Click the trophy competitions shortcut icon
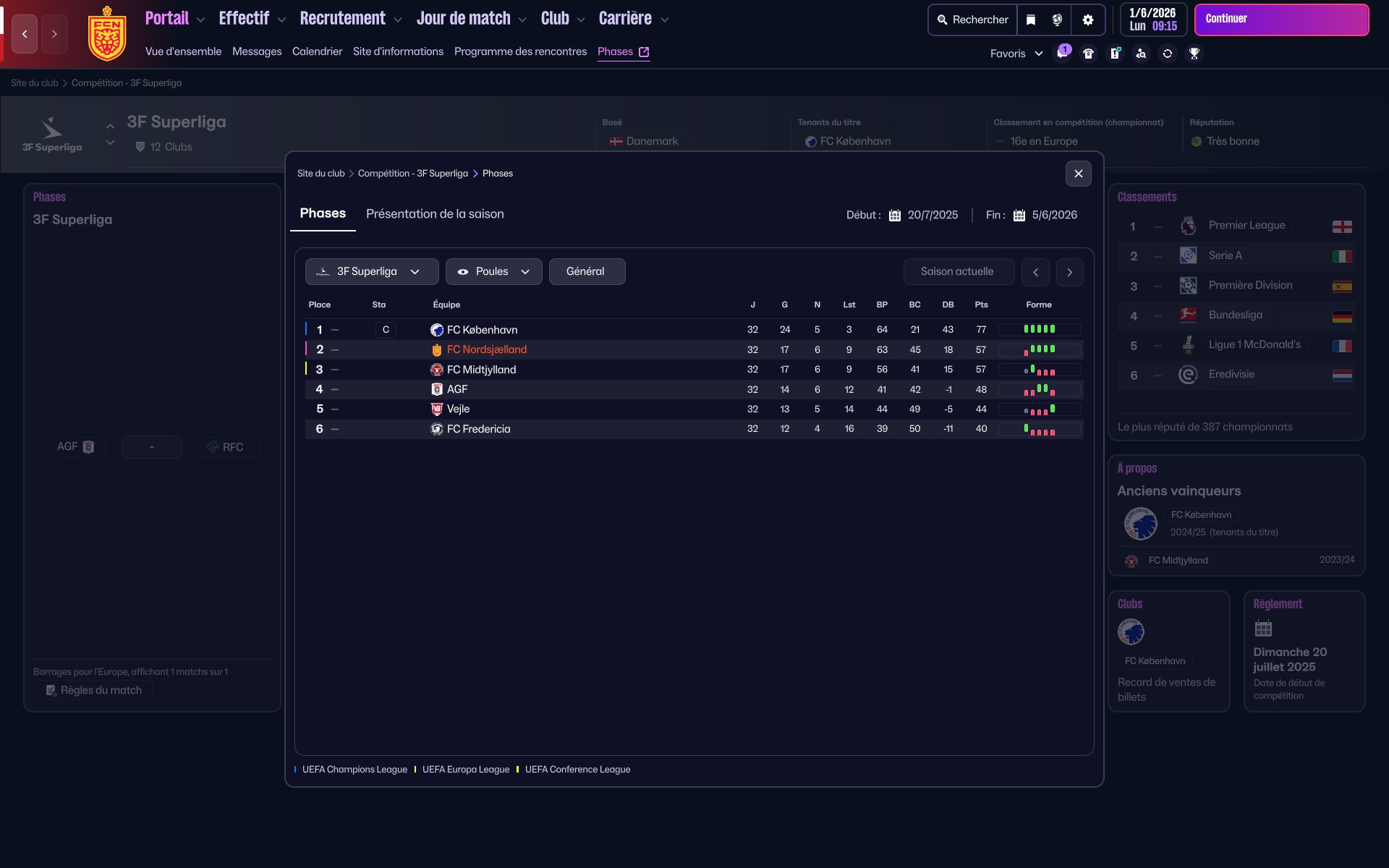The height and width of the screenshot is (868, 1389). pos(1194,54)
